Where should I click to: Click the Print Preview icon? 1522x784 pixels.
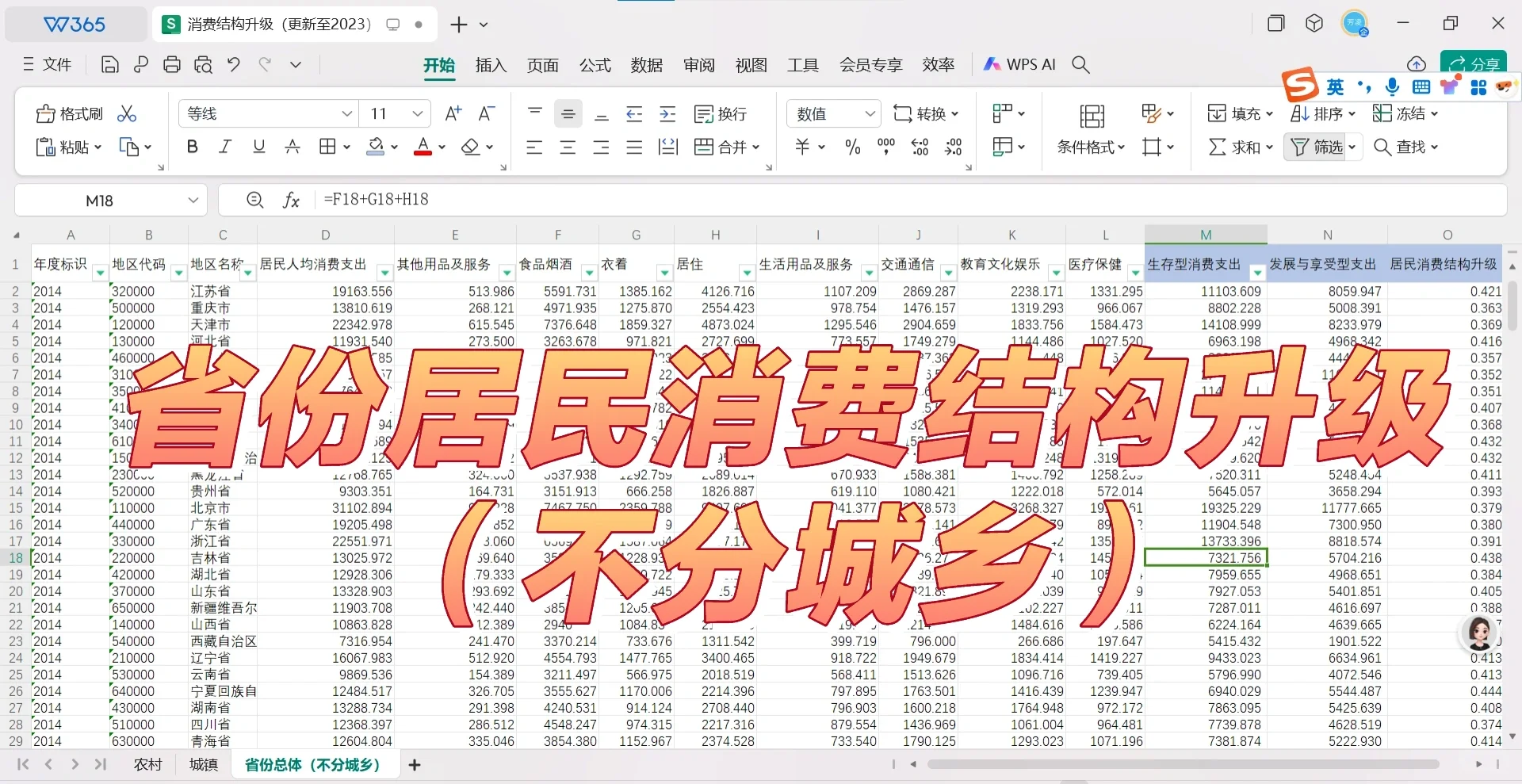tap(203, 65)
